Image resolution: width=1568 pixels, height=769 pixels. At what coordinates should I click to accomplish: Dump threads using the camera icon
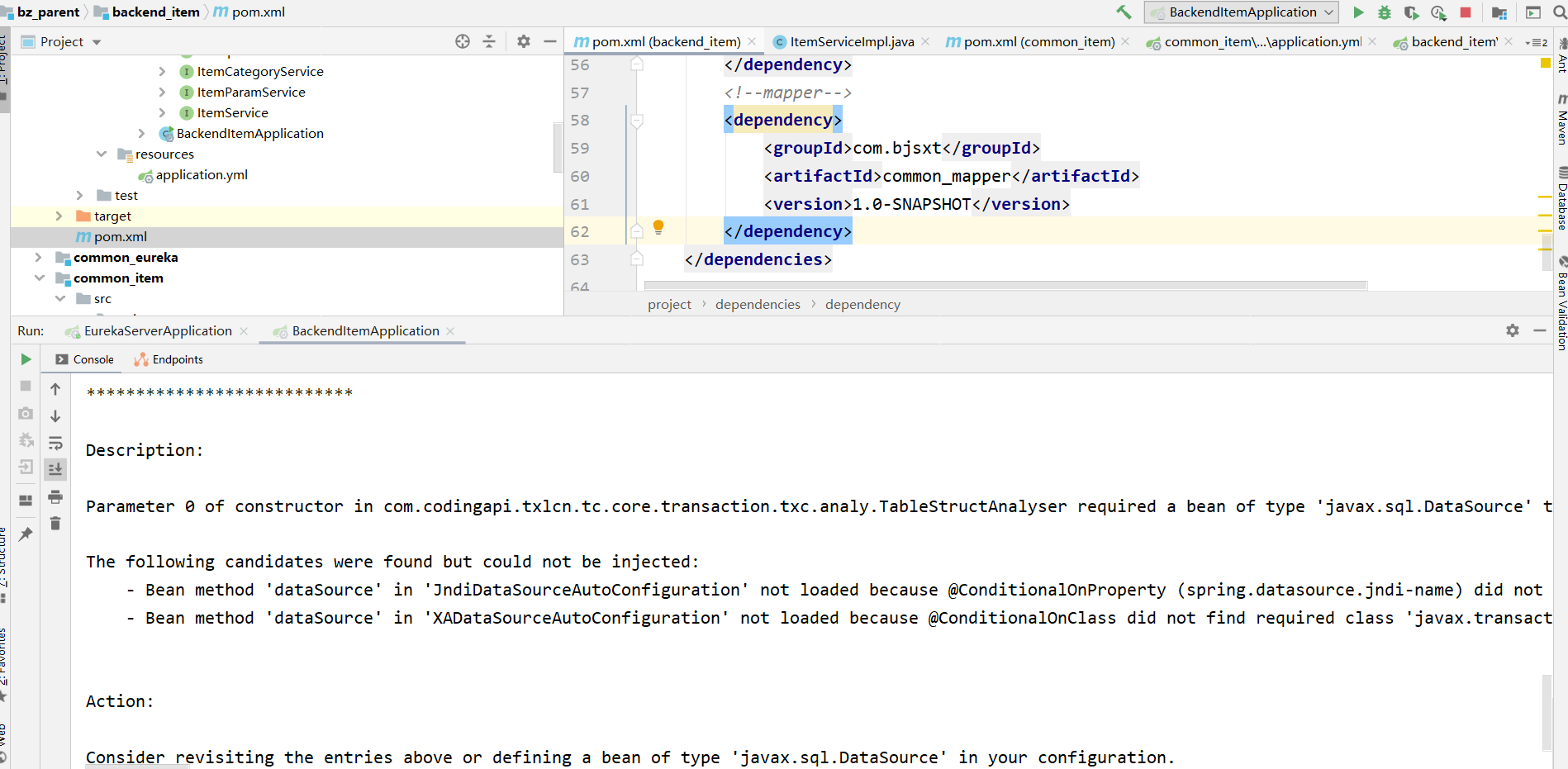pos(26,413)
